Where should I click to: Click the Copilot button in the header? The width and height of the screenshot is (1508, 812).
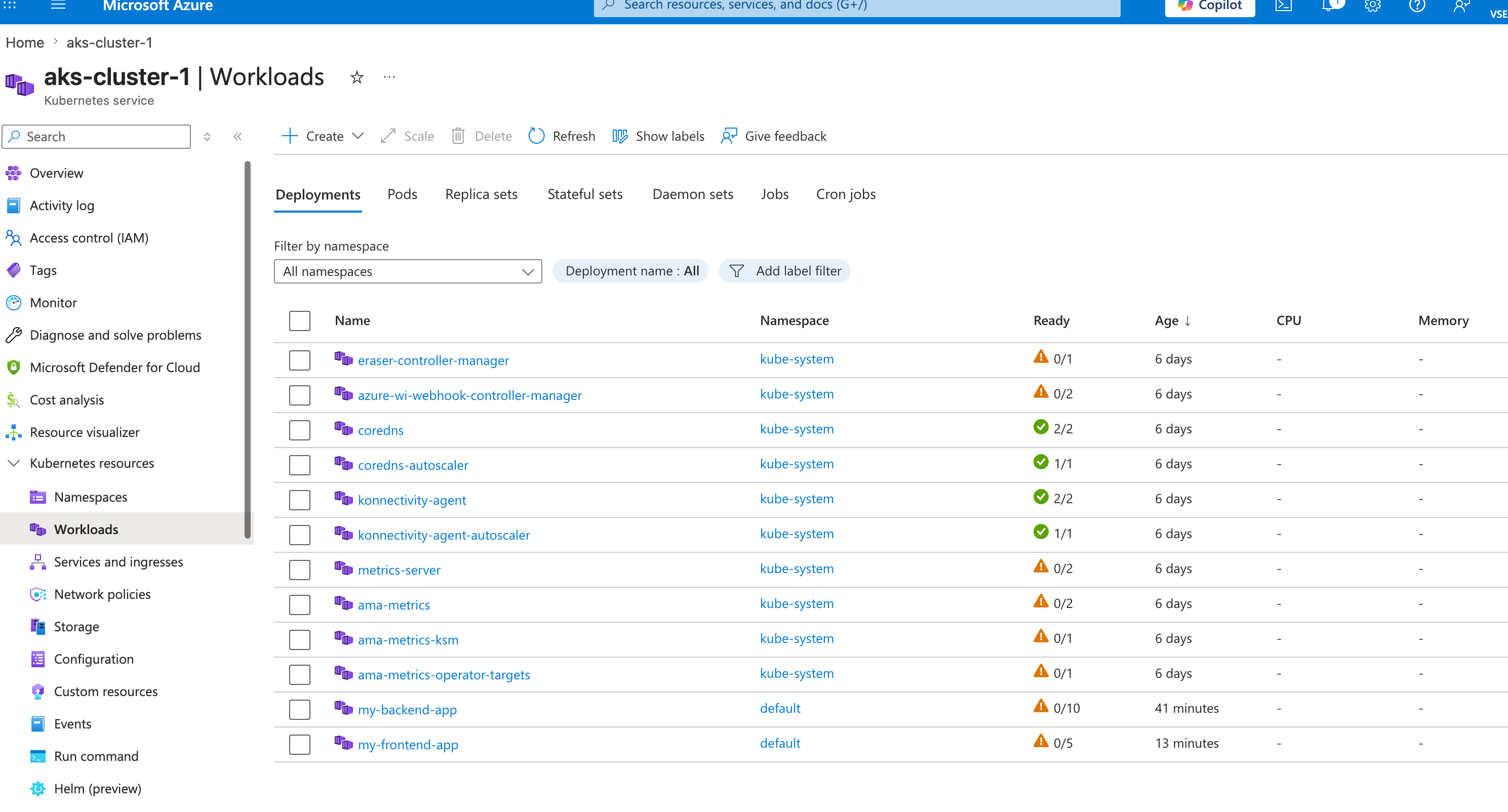point(1209,7)
